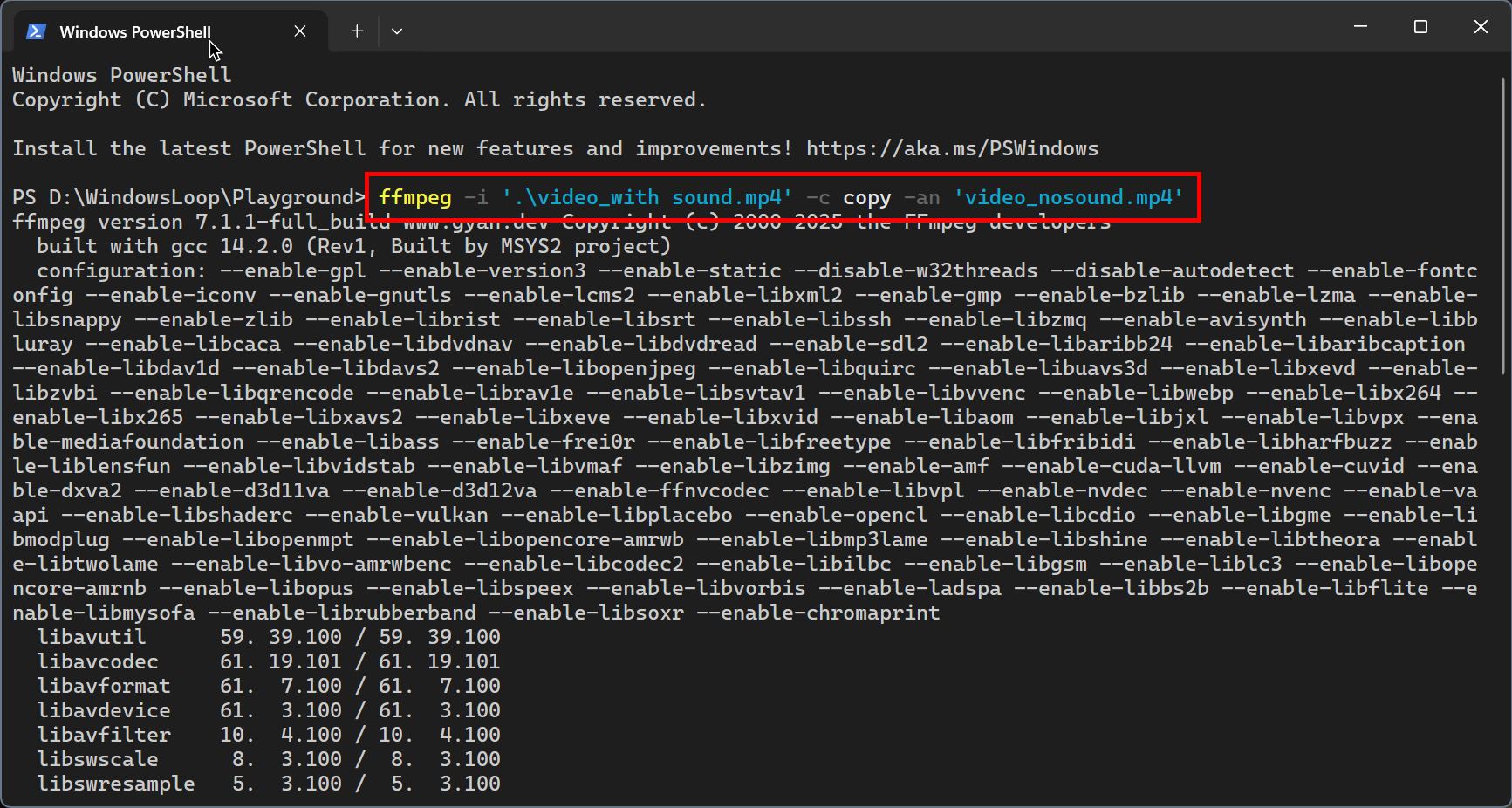Viewport: 1512px width, 808px height.
Task: Click 'Install the latest PowerShell' message text
Action: pos(402,148)
